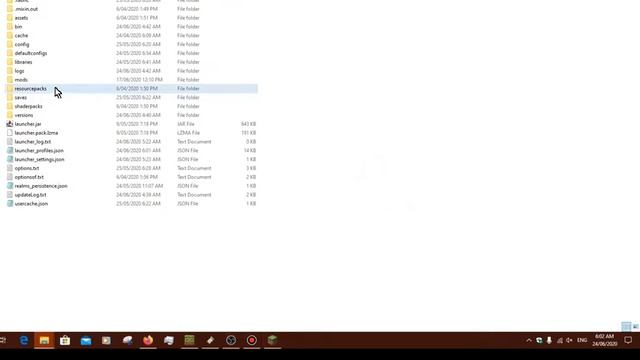The height and width of the screenshot is (360, 640).
Task: Switch to details view layout button
Action: pyautogui.click(x=626, y=326)
